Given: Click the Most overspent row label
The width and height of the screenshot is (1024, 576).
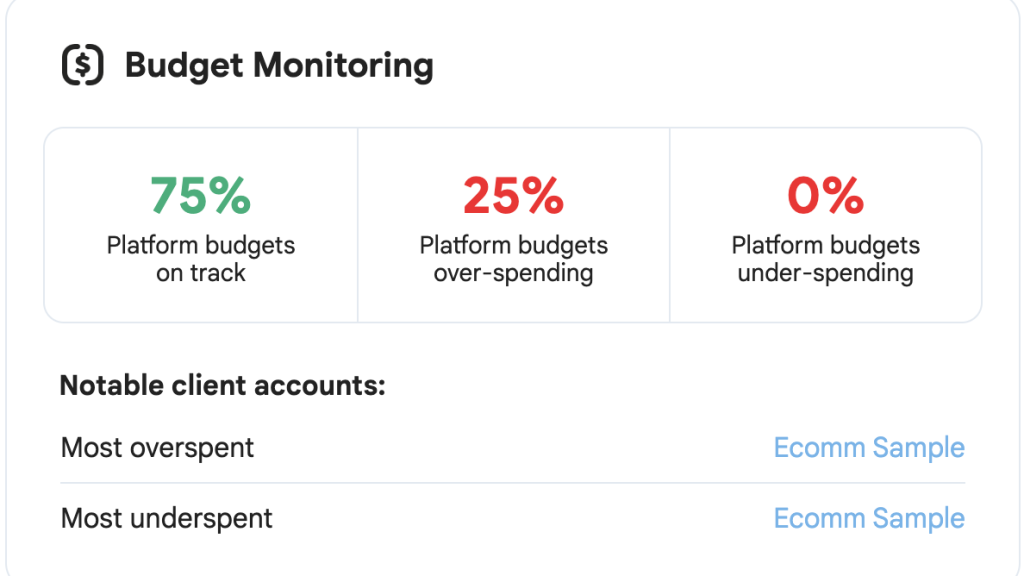Looking at the screenshot, I should point(157,448).
